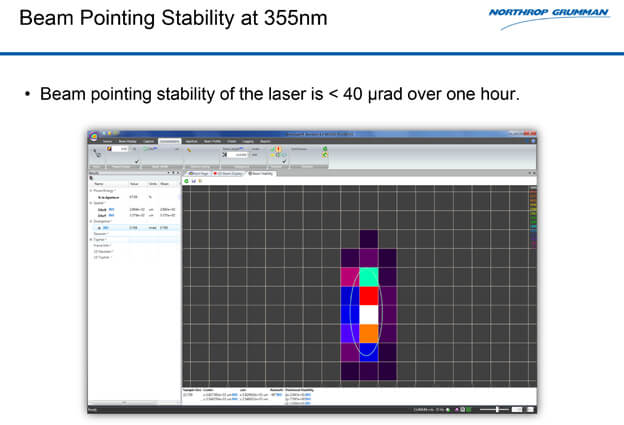Switch to the Beam Profile ribbon tab

[213, 141]
